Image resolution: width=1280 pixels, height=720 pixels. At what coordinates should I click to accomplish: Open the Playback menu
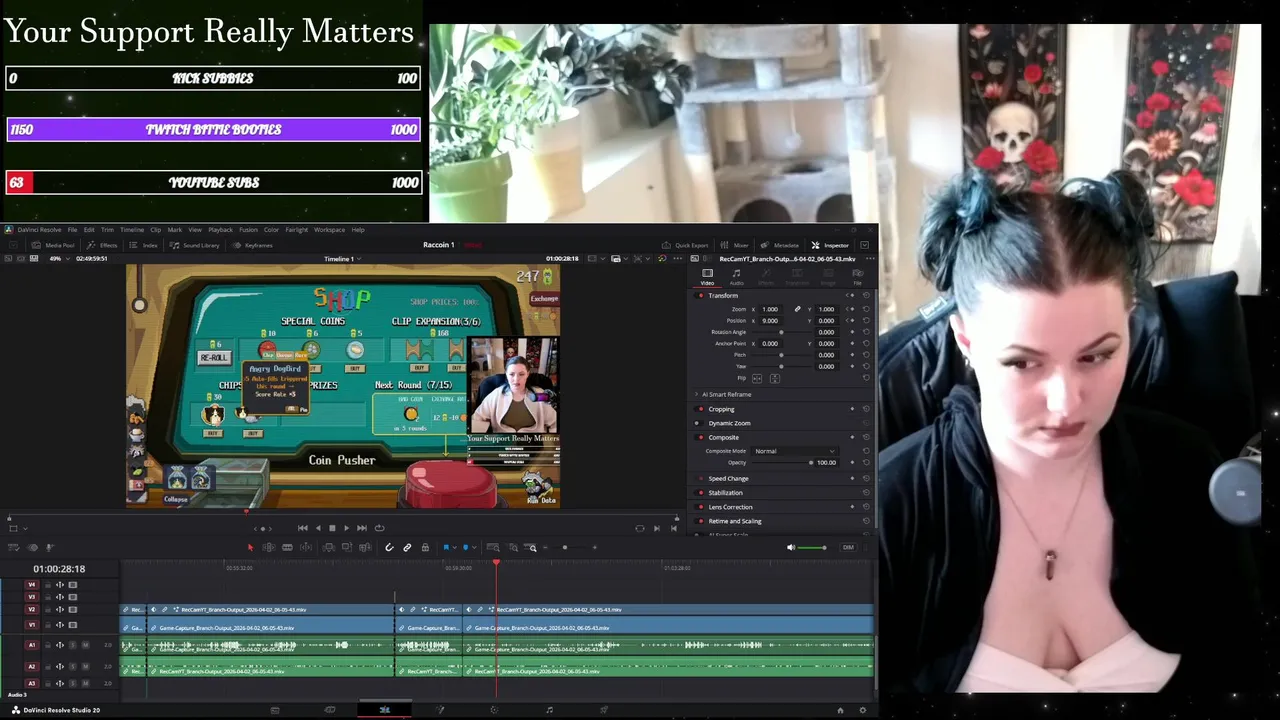220,230
